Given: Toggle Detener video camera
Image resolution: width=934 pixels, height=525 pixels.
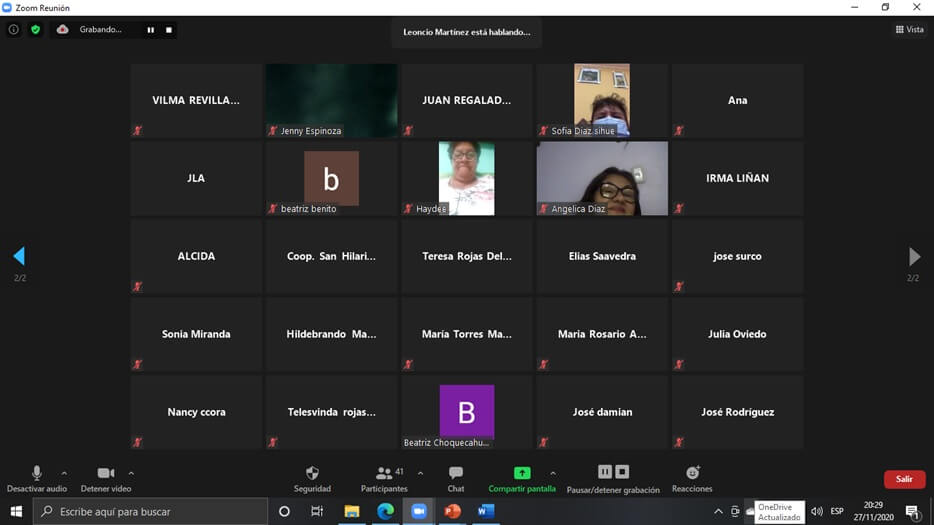Looking at the screenshot, I should point(106,473).
